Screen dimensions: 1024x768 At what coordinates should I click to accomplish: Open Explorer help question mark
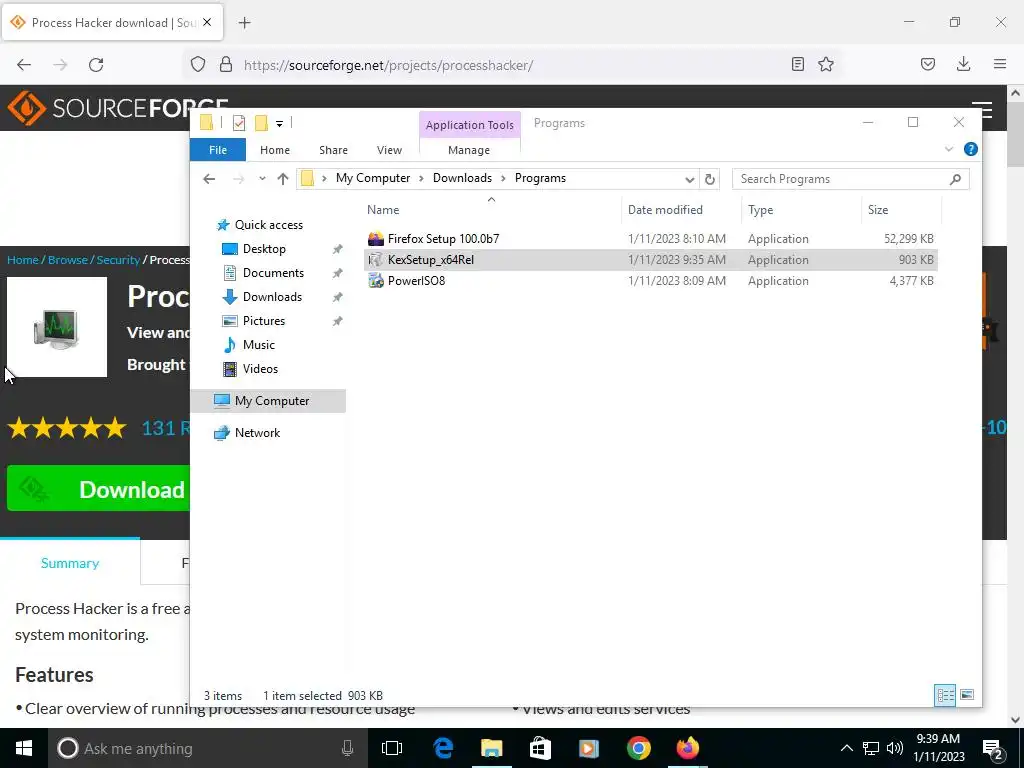[971, 150]
